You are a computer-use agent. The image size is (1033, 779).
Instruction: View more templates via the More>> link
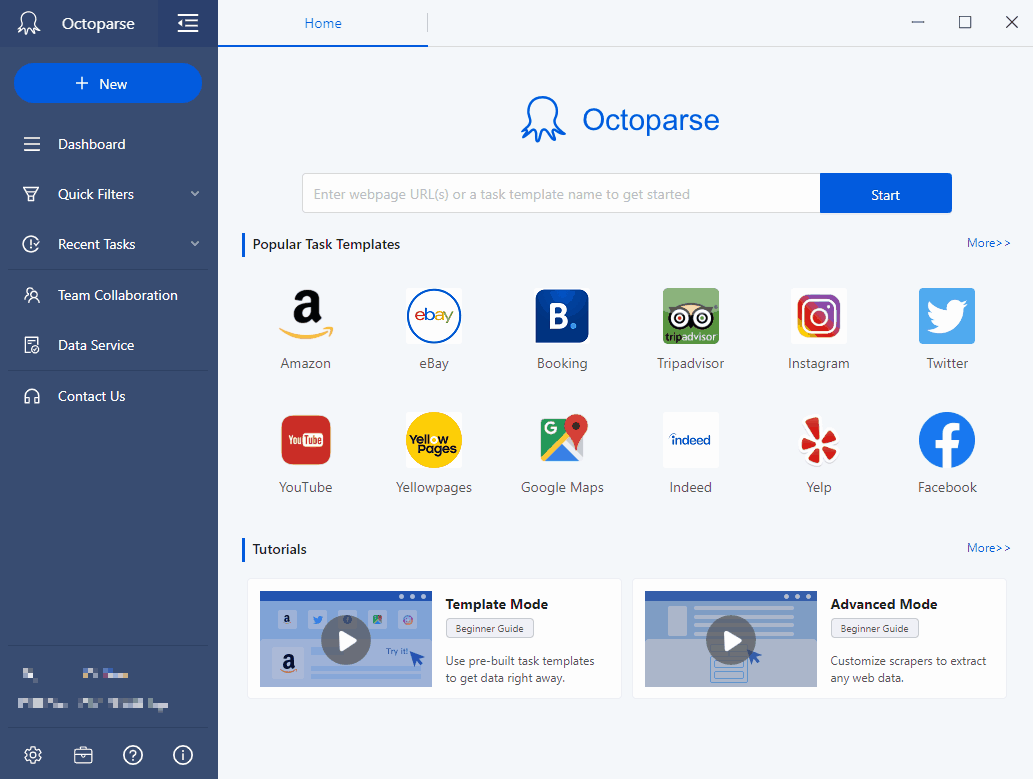click(x=987, y=242)
